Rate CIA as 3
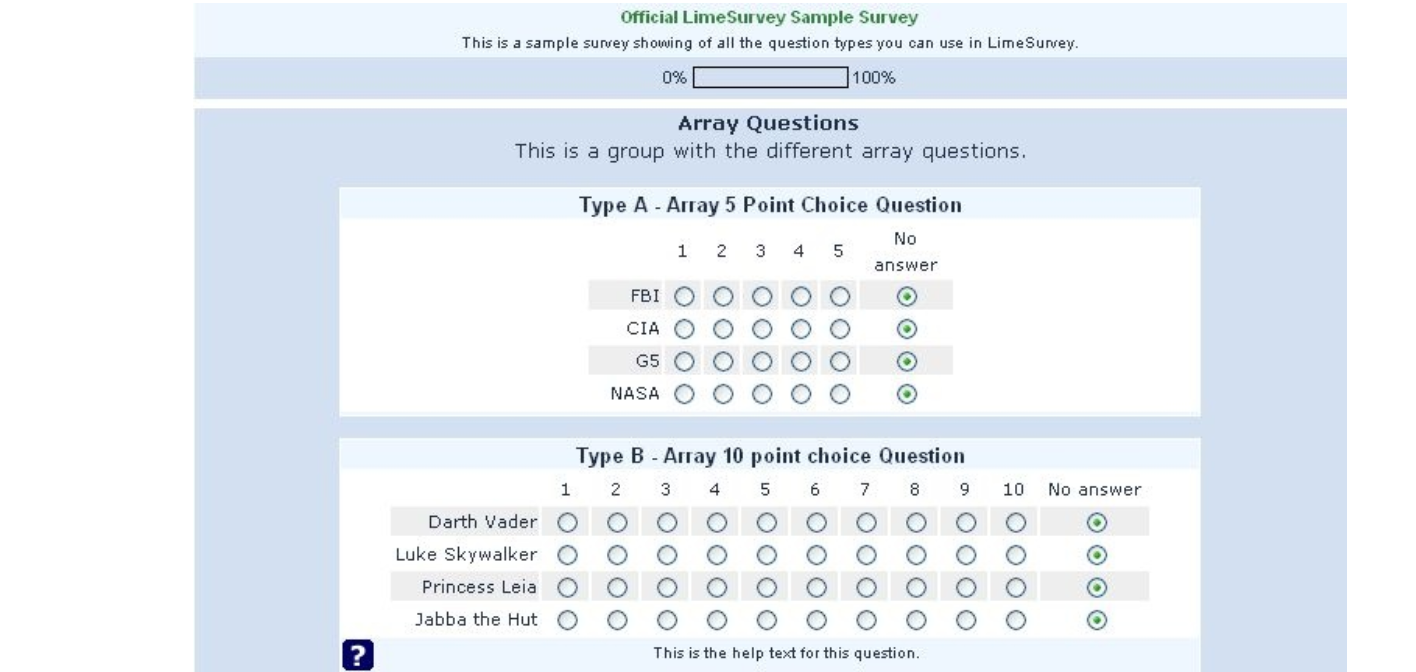The image size is (1416, 672). [762, 329]
